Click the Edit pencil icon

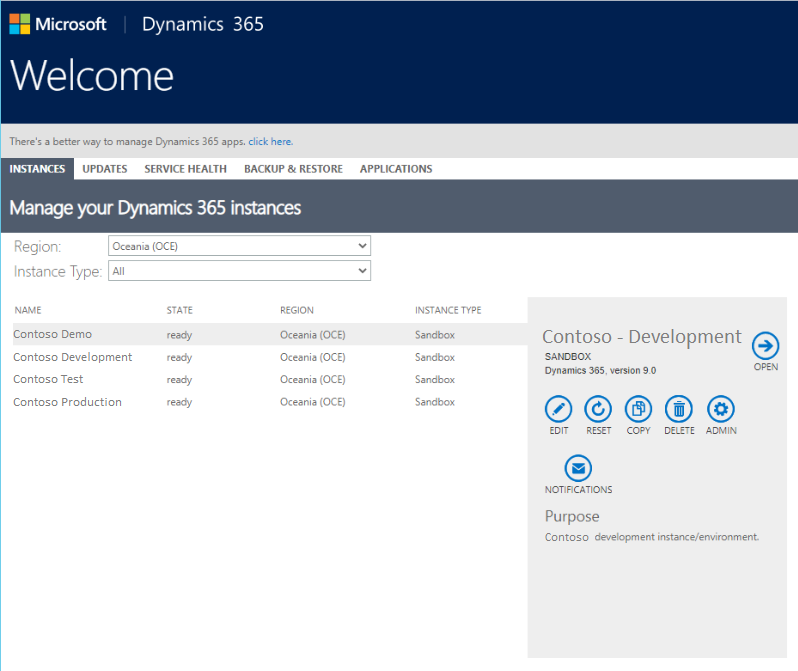(x=558, y=409)
